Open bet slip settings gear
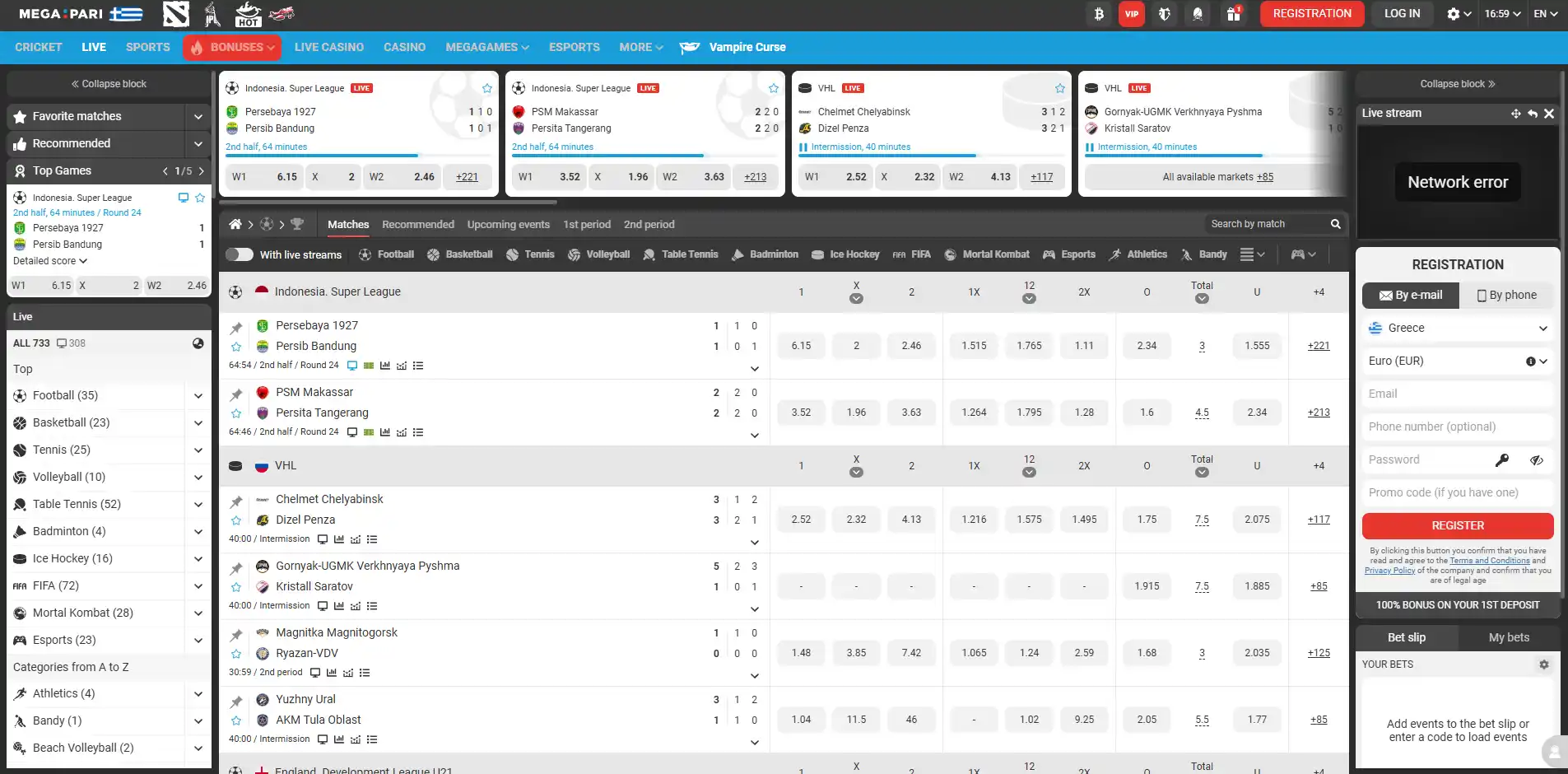The width and height of the screenshot is (1568, 774). pos(1544,664)
